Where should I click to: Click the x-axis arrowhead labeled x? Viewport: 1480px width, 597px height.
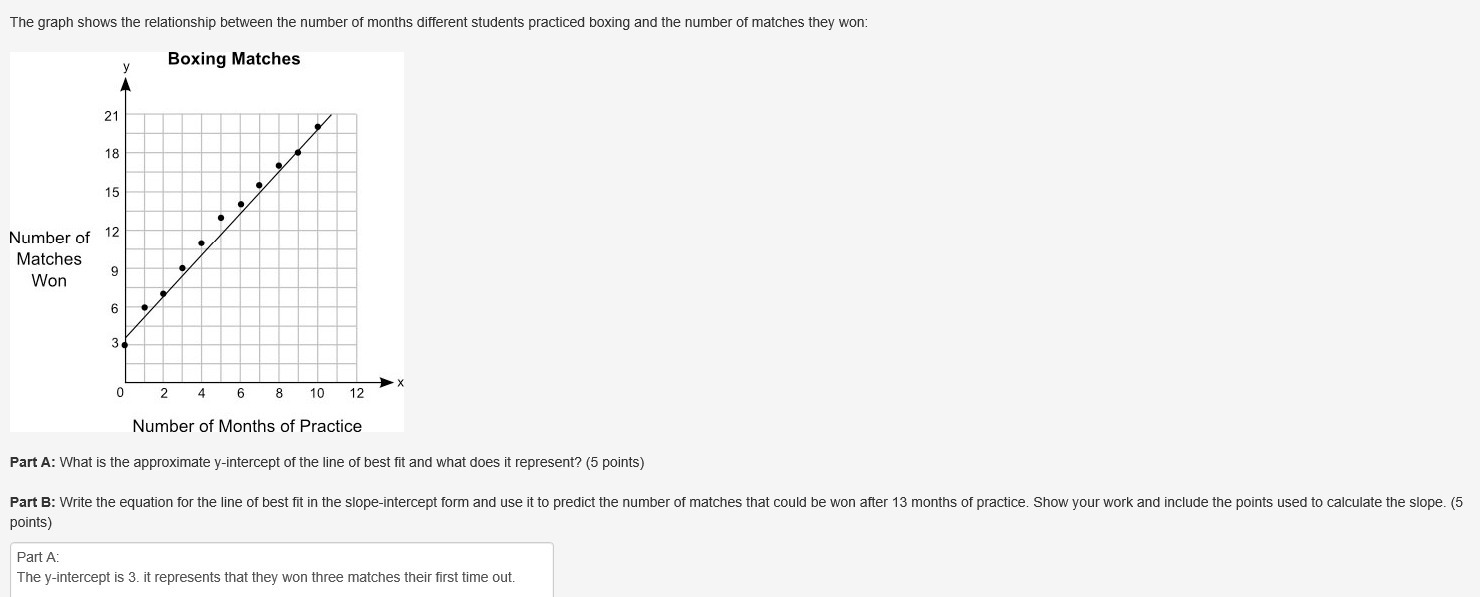pos(388,382)
